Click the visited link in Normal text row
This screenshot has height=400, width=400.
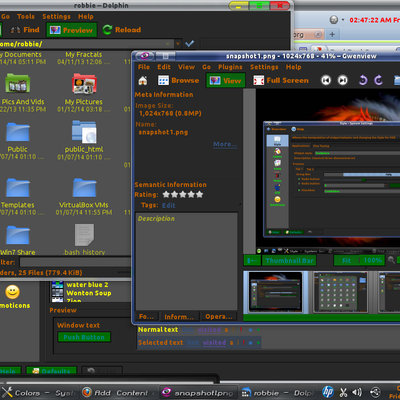click(209, 330)
